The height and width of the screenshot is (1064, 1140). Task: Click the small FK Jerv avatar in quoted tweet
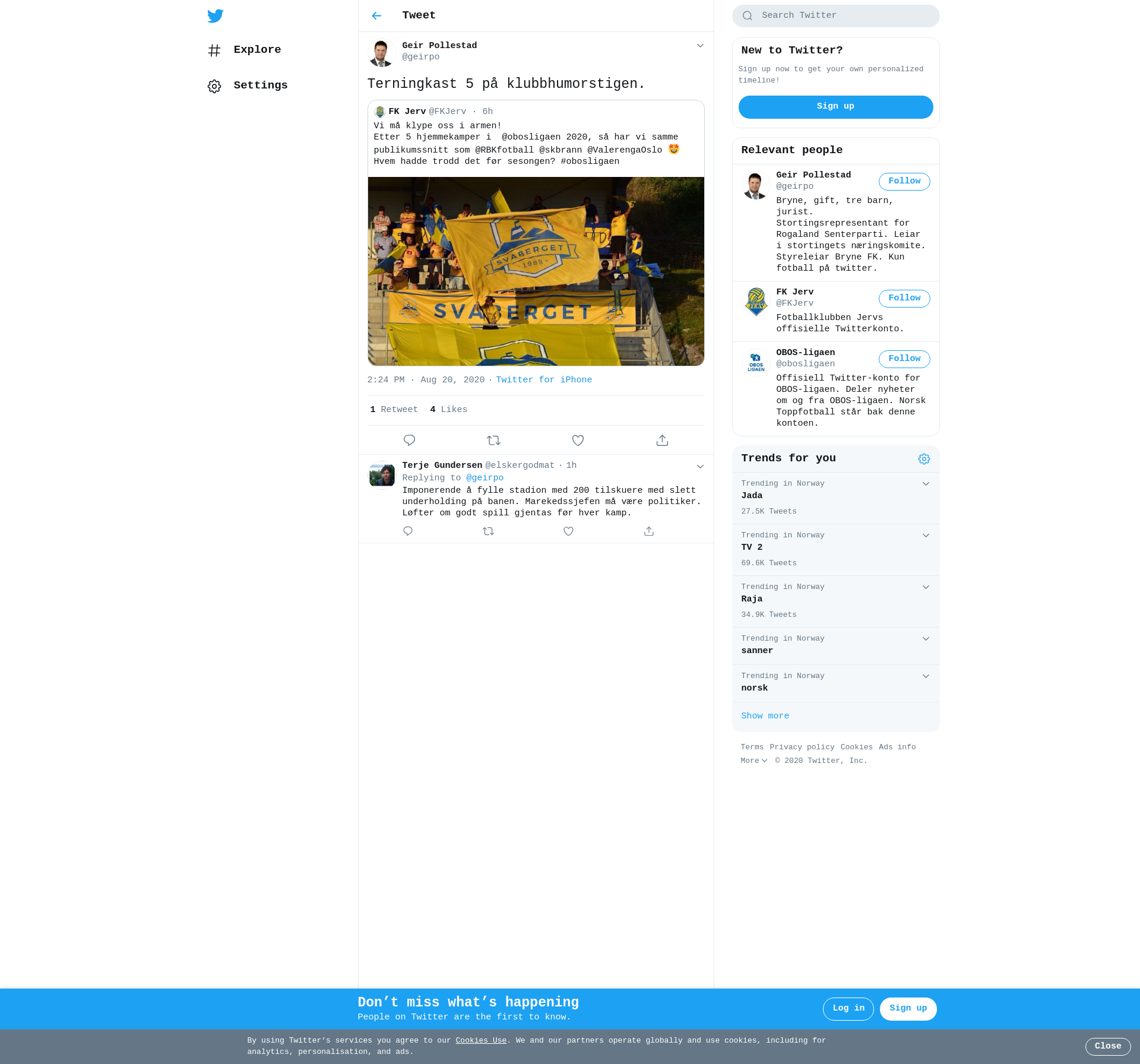coord(380,112)
